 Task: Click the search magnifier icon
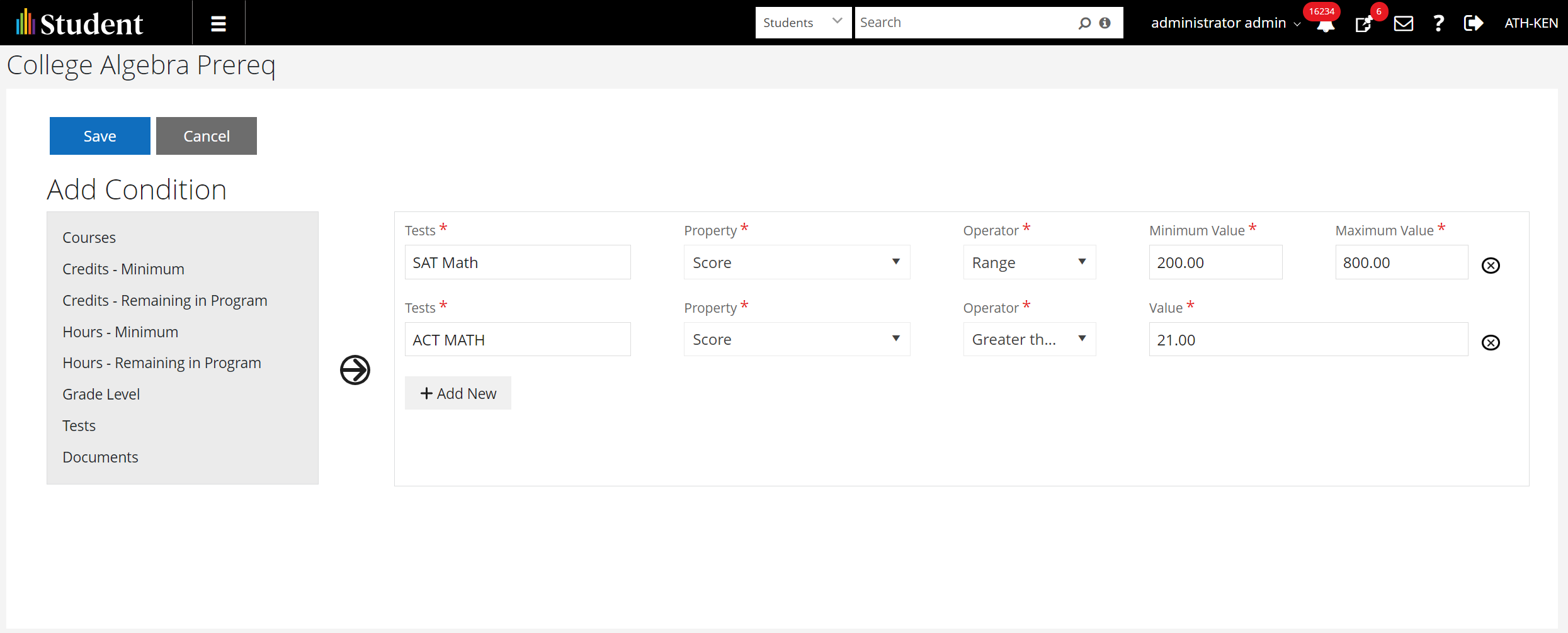[x=1084, y=23]
